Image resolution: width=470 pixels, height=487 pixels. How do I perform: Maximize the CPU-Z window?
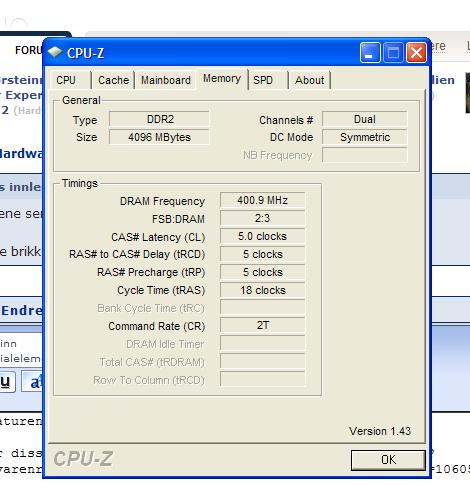point(393,52)
